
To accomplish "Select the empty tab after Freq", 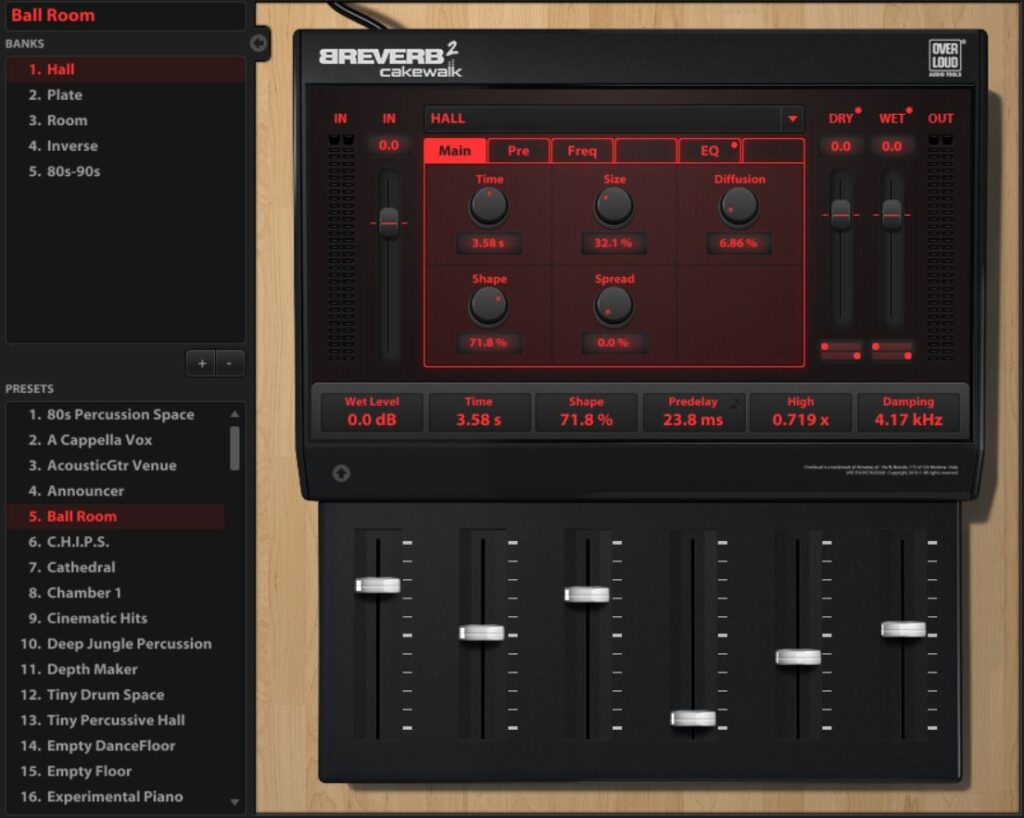I will click(x=646, y=151).
